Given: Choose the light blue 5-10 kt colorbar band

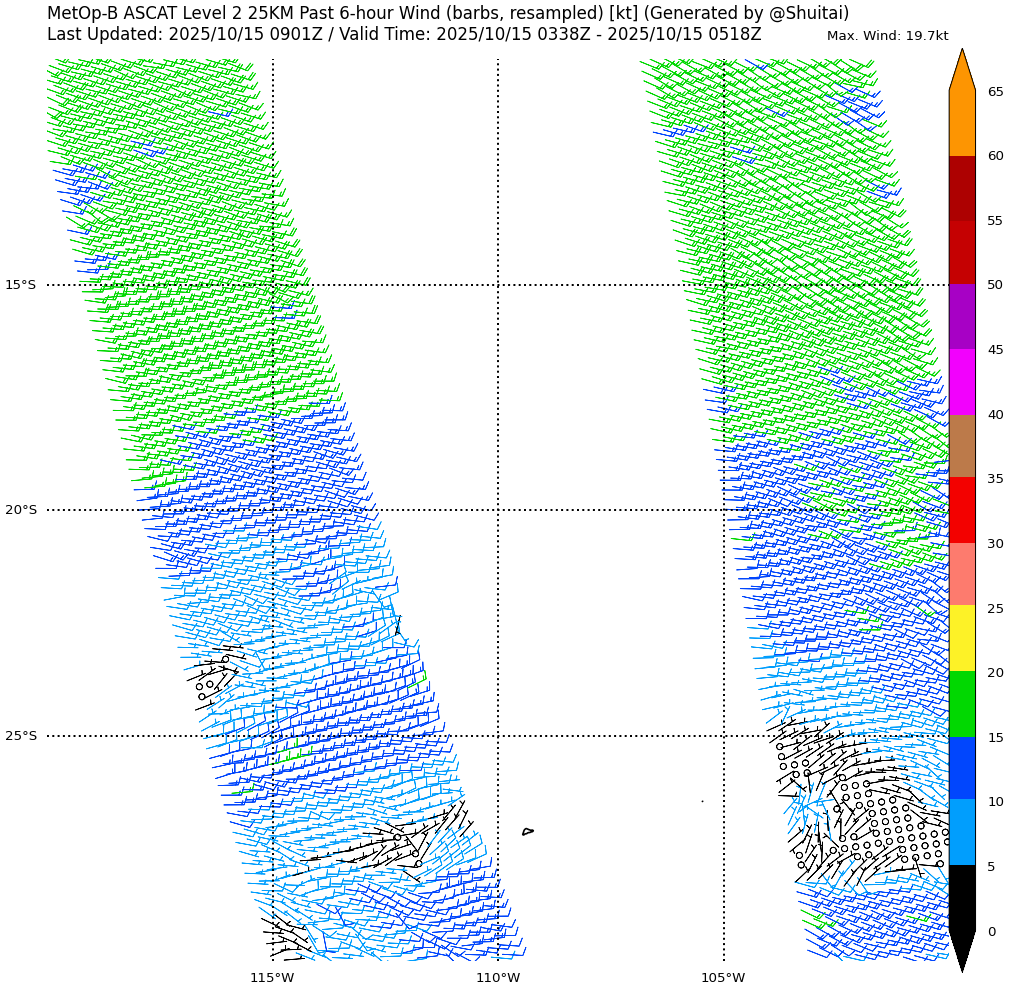Looking at the screenshot, I should pos(961,832).
